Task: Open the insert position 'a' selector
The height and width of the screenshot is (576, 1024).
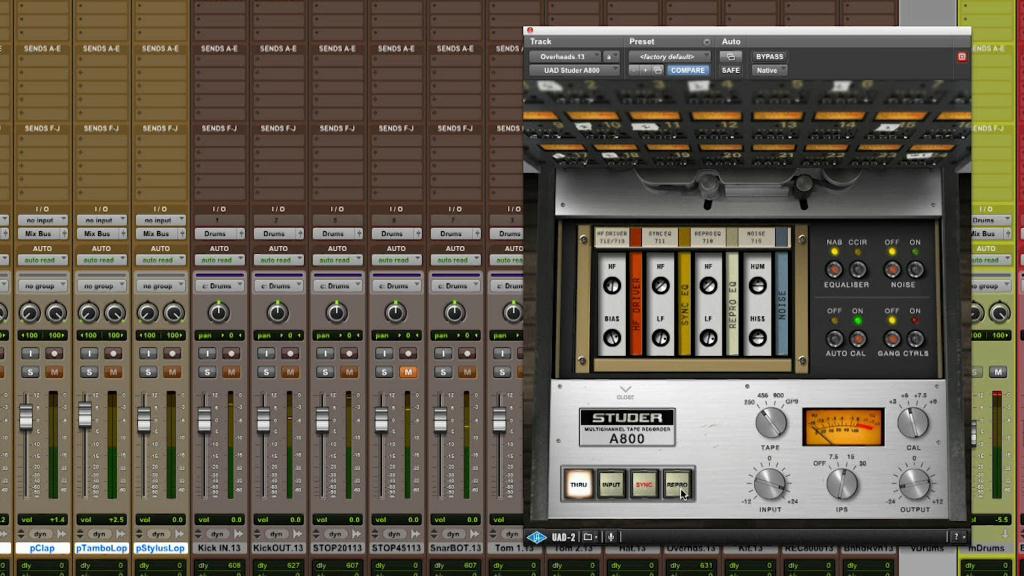Action: click(611, 57)
